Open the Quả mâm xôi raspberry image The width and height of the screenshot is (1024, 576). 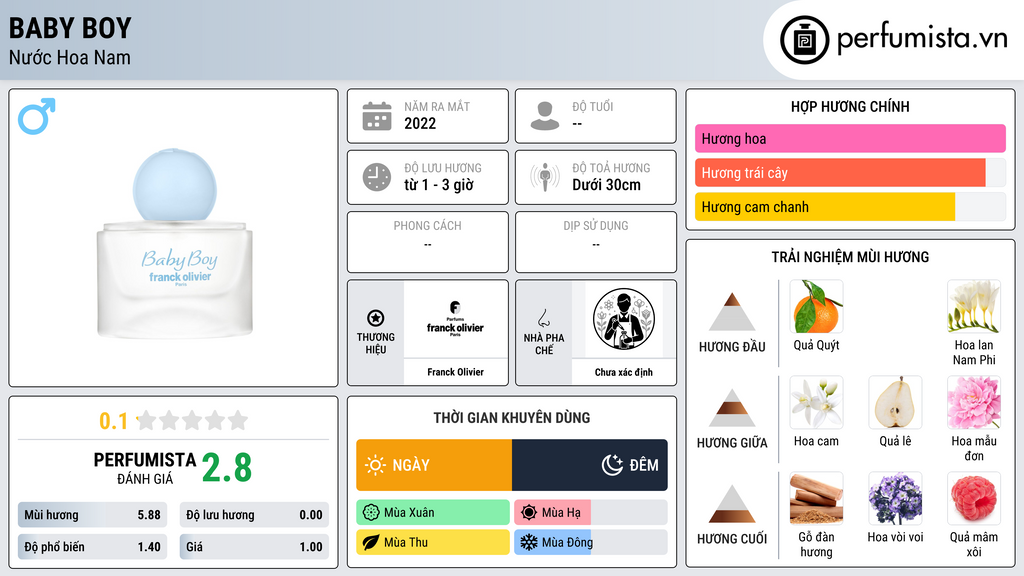974,499
